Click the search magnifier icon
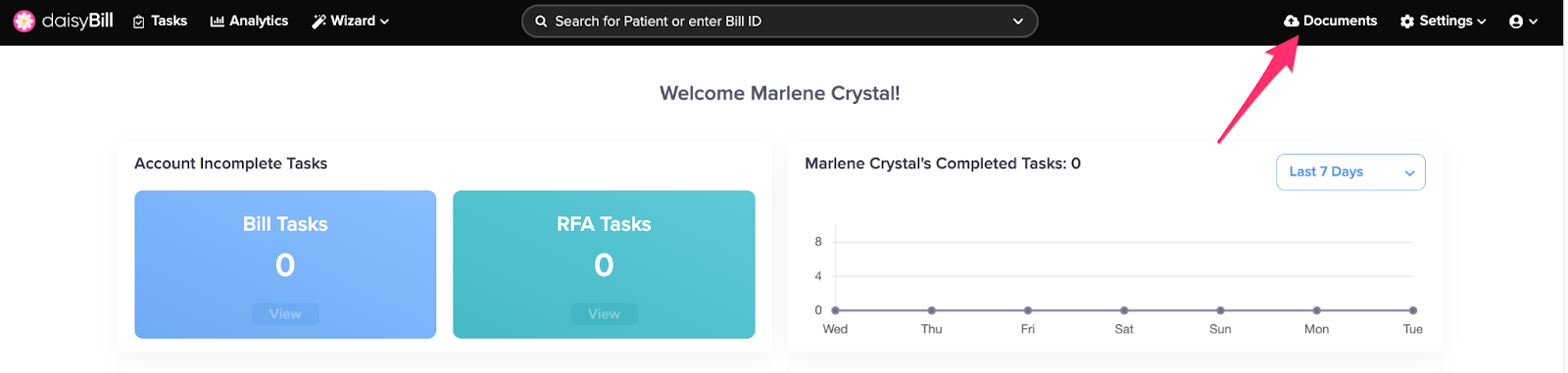This screenshot has height=373, width=1568. 541,22
